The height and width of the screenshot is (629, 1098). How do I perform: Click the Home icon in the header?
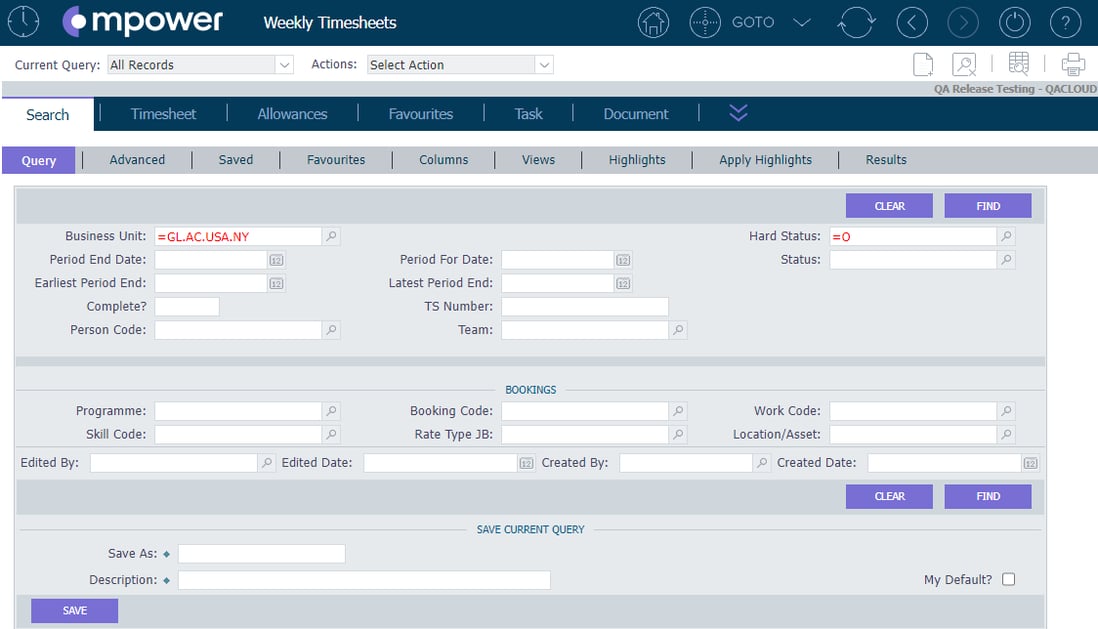(x=653, y=22)
